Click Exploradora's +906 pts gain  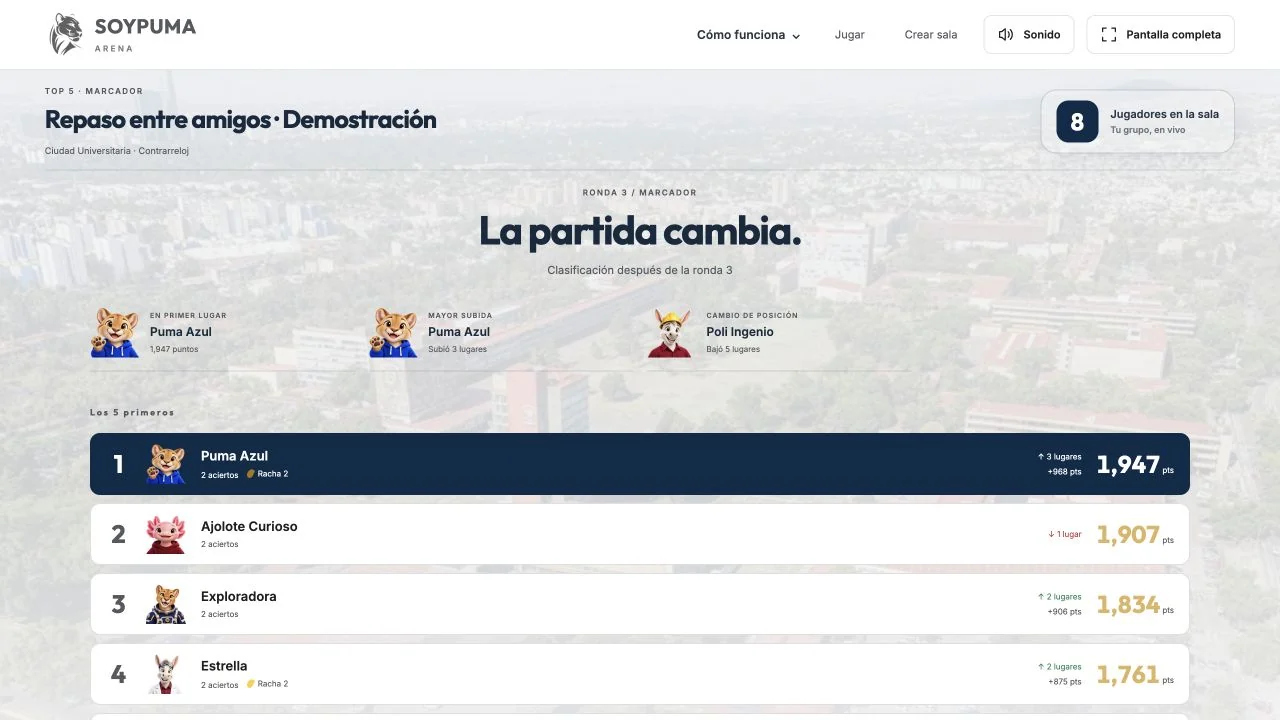(1064, 612)
